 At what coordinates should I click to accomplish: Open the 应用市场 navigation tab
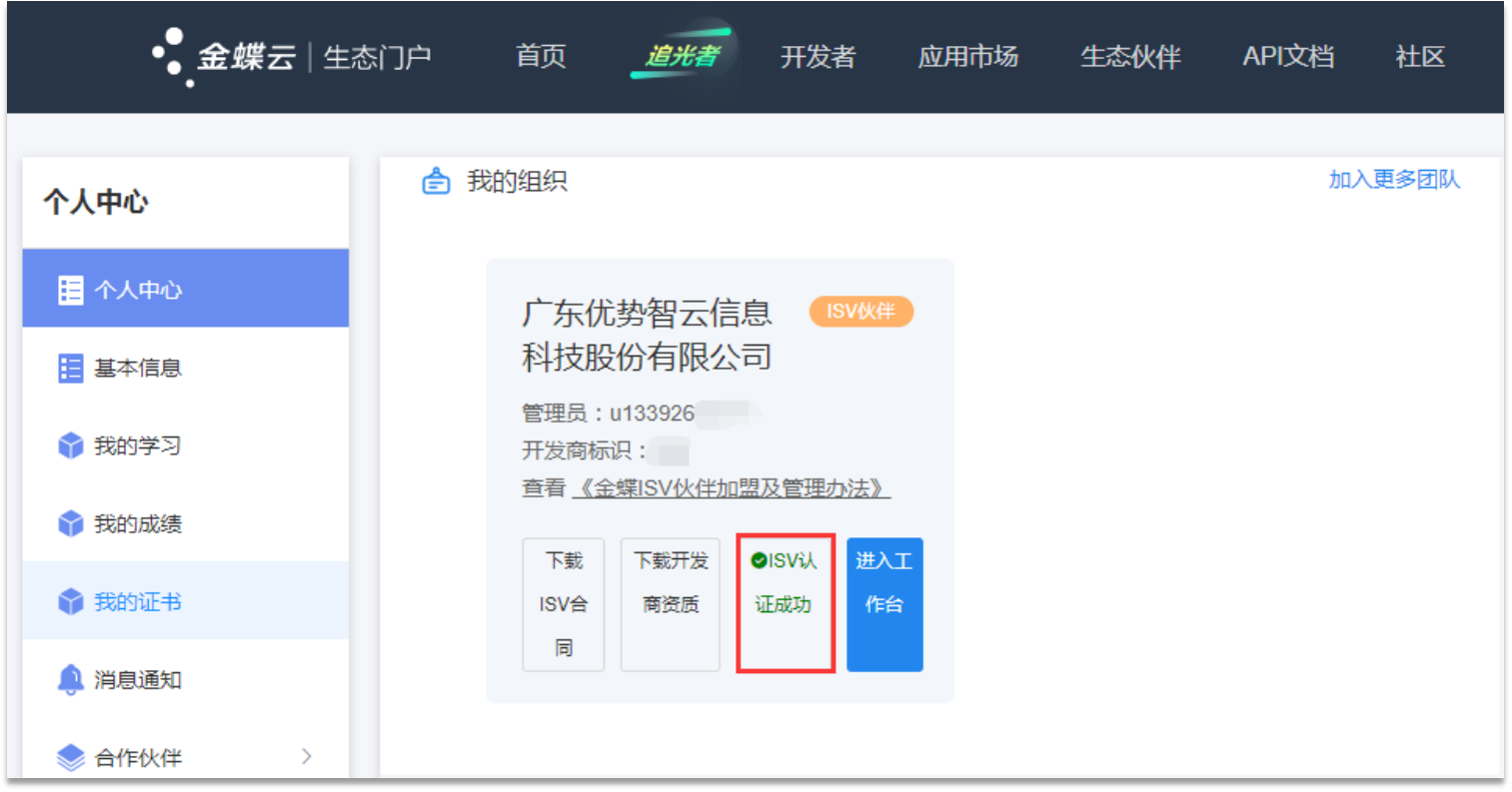[x=967, y=57]
